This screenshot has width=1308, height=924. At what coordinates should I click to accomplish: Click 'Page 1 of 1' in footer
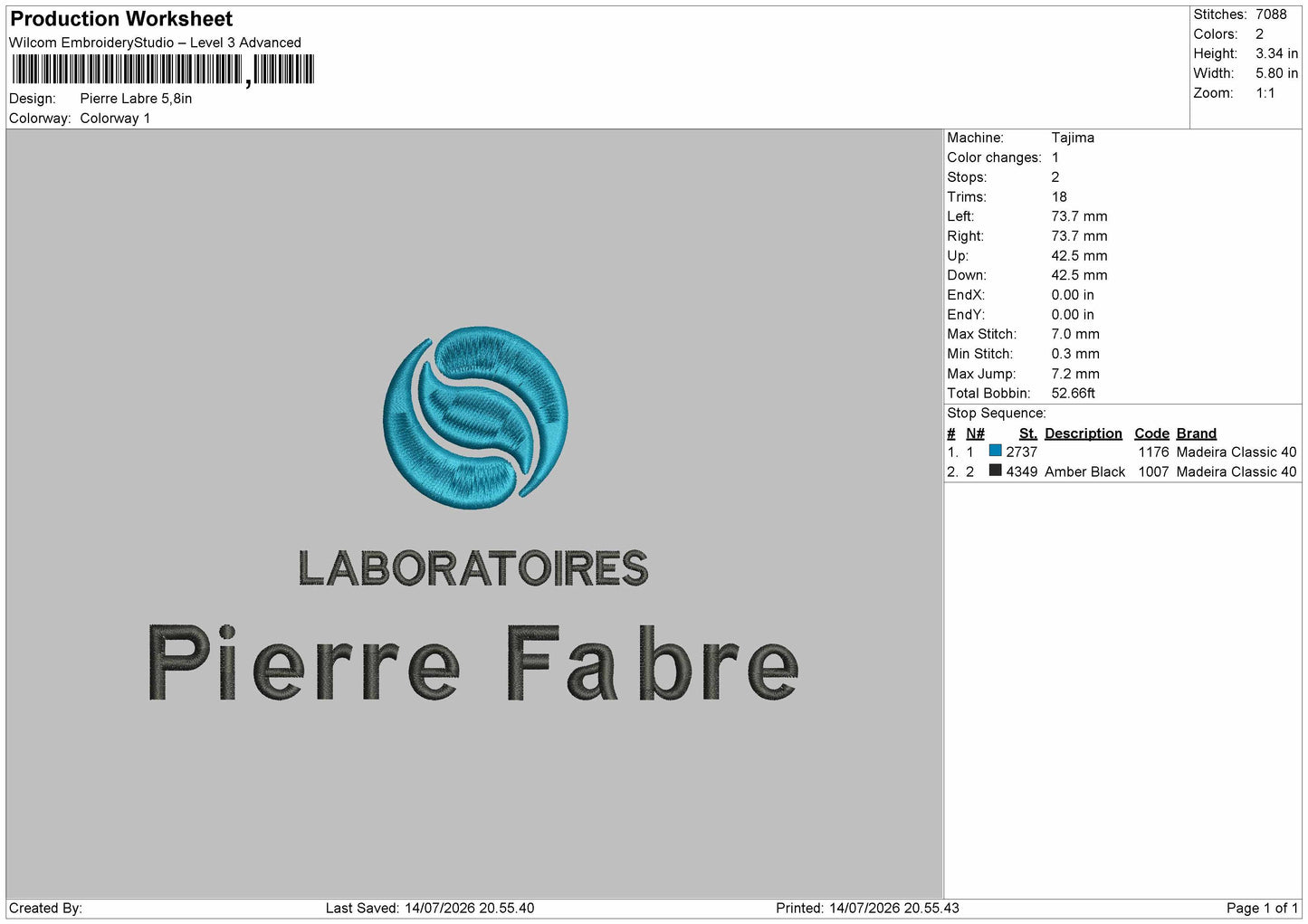coord(1263,908)
